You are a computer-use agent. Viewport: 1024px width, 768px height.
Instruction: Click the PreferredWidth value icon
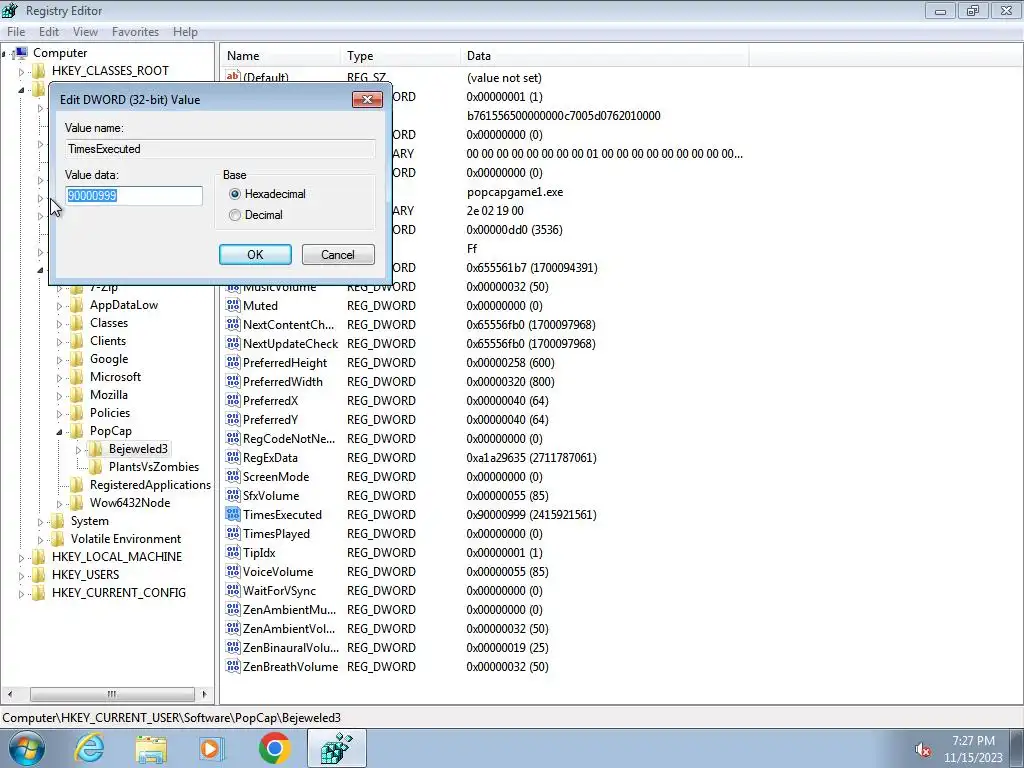pyautogui.click(x=232, y=381)
